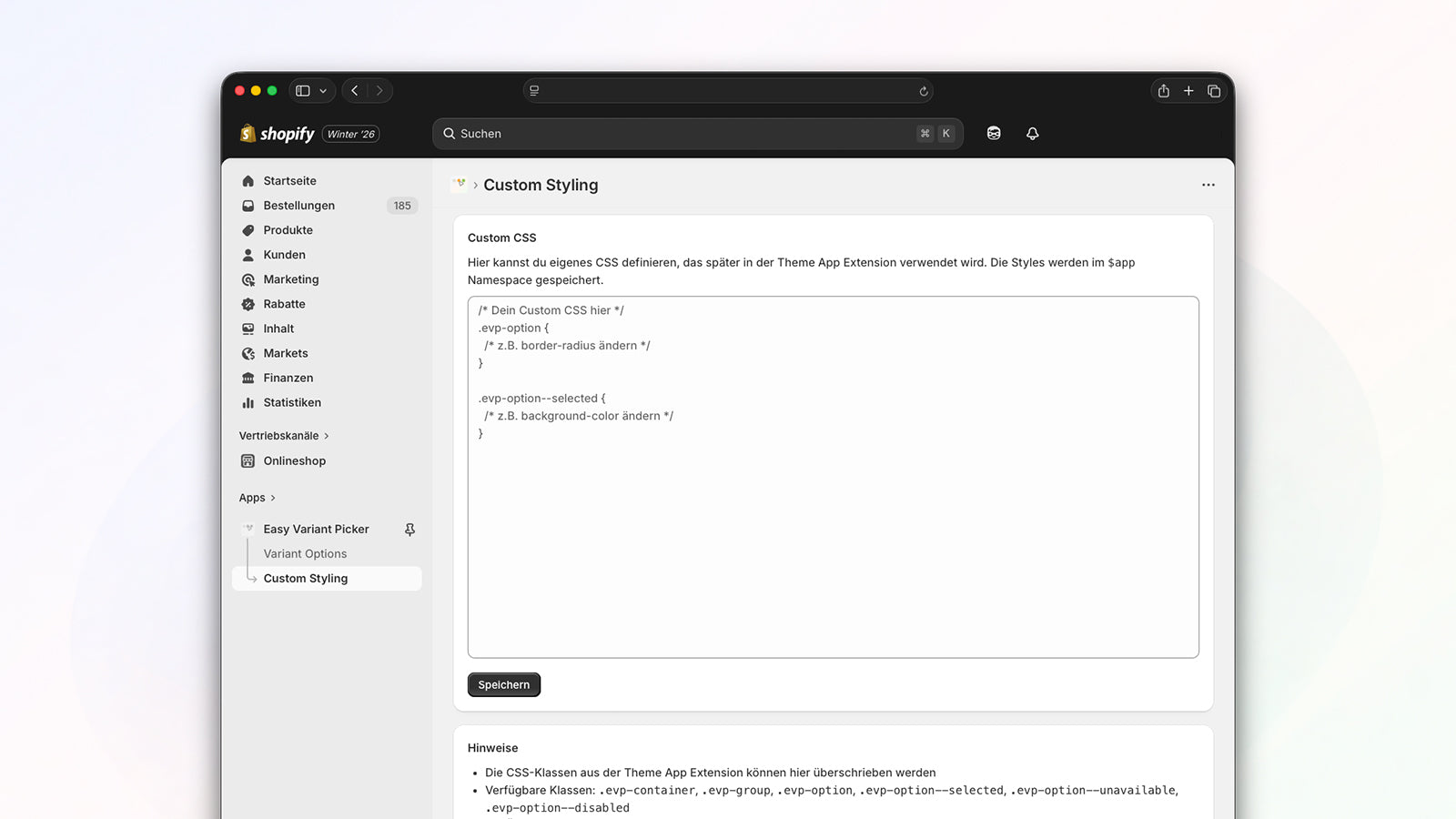Viewport: 1456px width, 819px height.
Task: Expand the Vertriebskanäle section
Action: [284, 436]
